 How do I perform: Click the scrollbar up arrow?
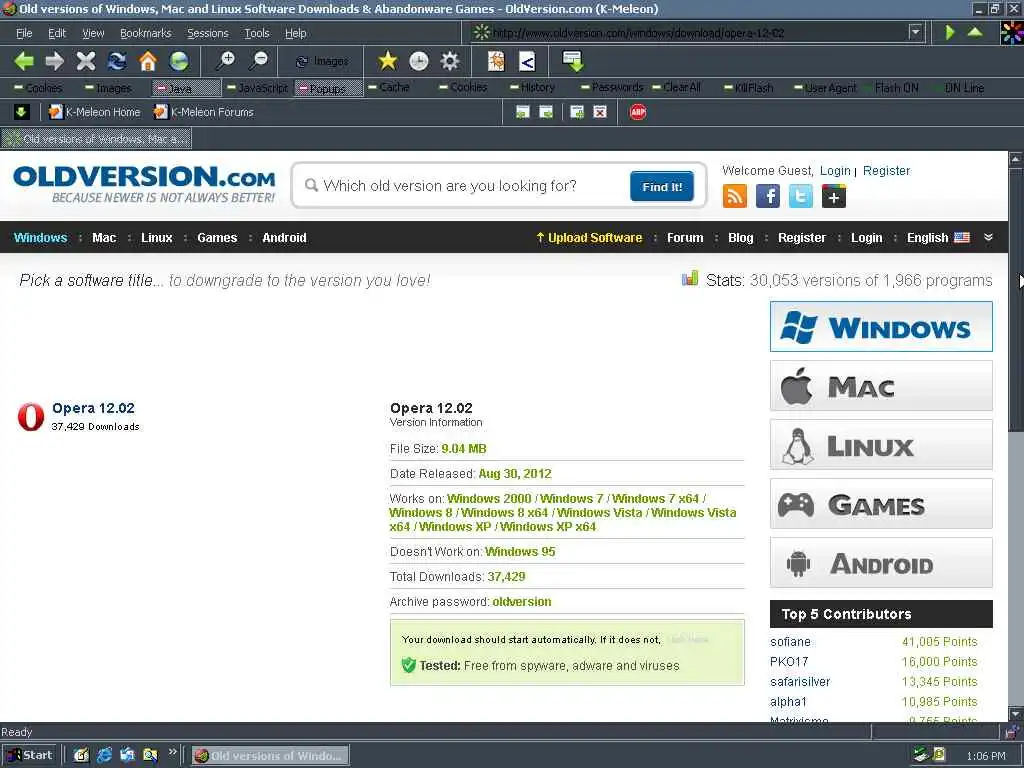coord(1016,159)
